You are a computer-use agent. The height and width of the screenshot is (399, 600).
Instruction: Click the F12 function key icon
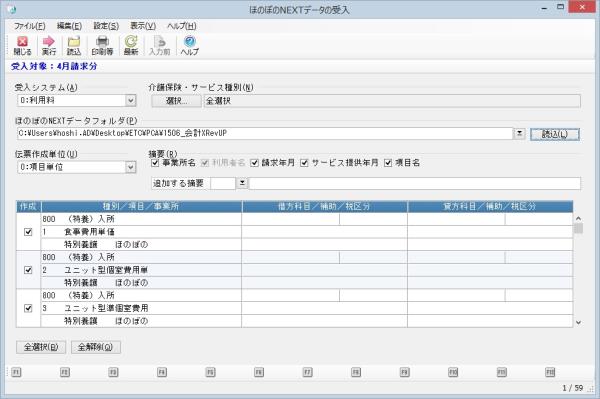550,372
